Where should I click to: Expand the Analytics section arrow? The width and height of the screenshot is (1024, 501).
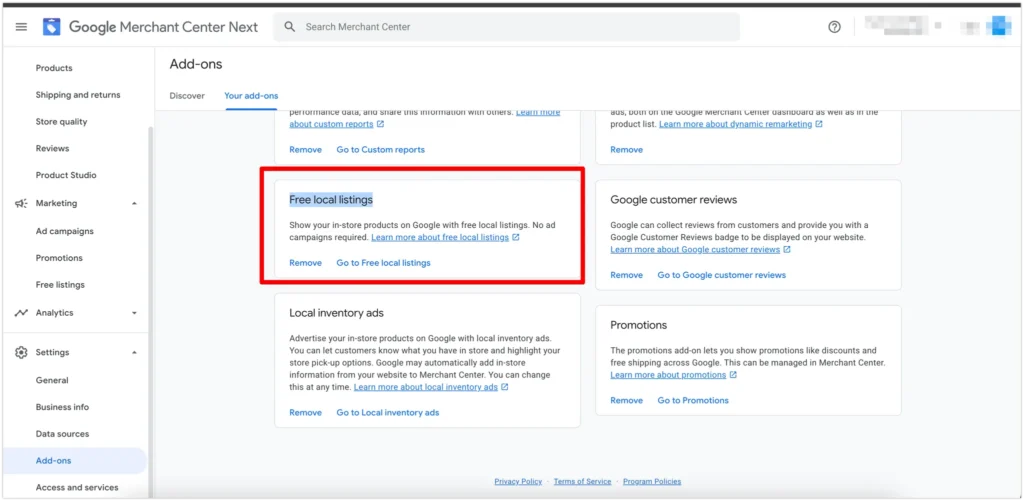(134, 313)
